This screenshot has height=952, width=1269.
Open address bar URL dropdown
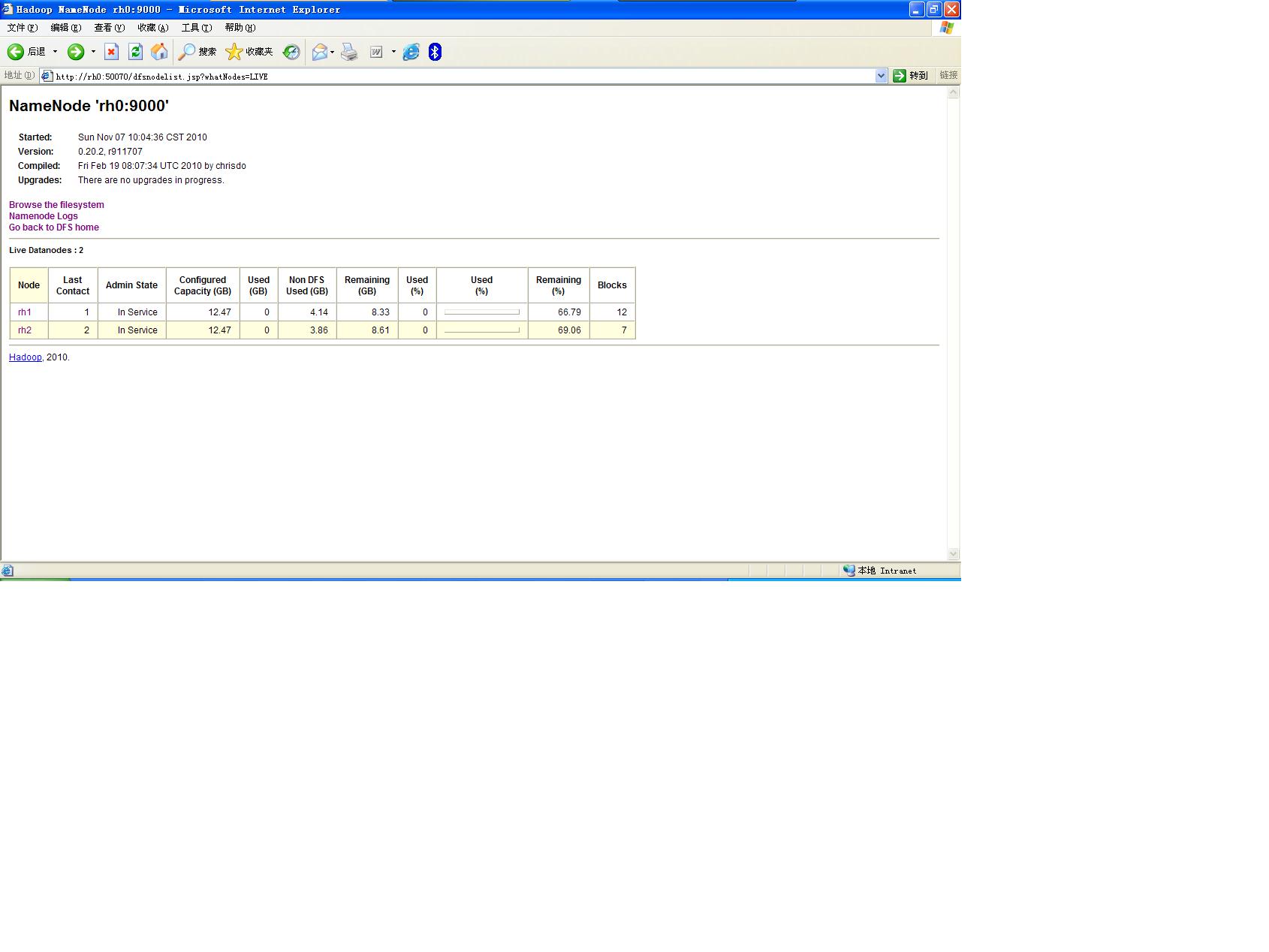coord(882,76)
